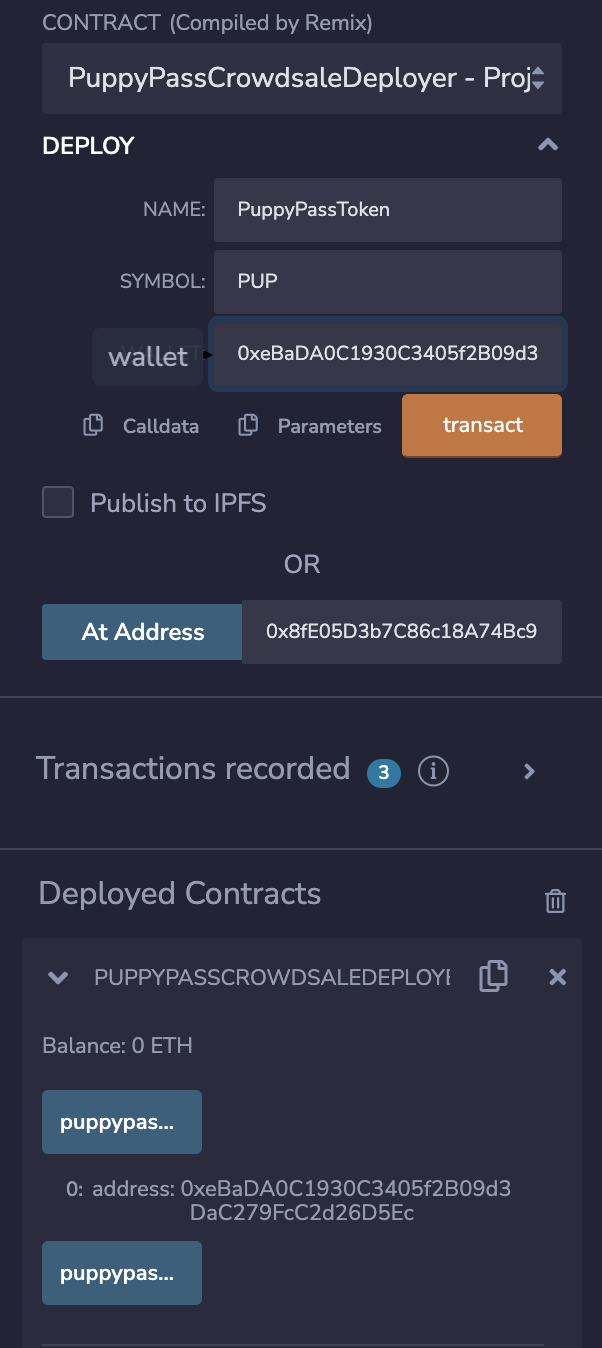Click transact to deploy PuppyPassToken
This screenshot has height=1348, width=602.
click(482, 425)
